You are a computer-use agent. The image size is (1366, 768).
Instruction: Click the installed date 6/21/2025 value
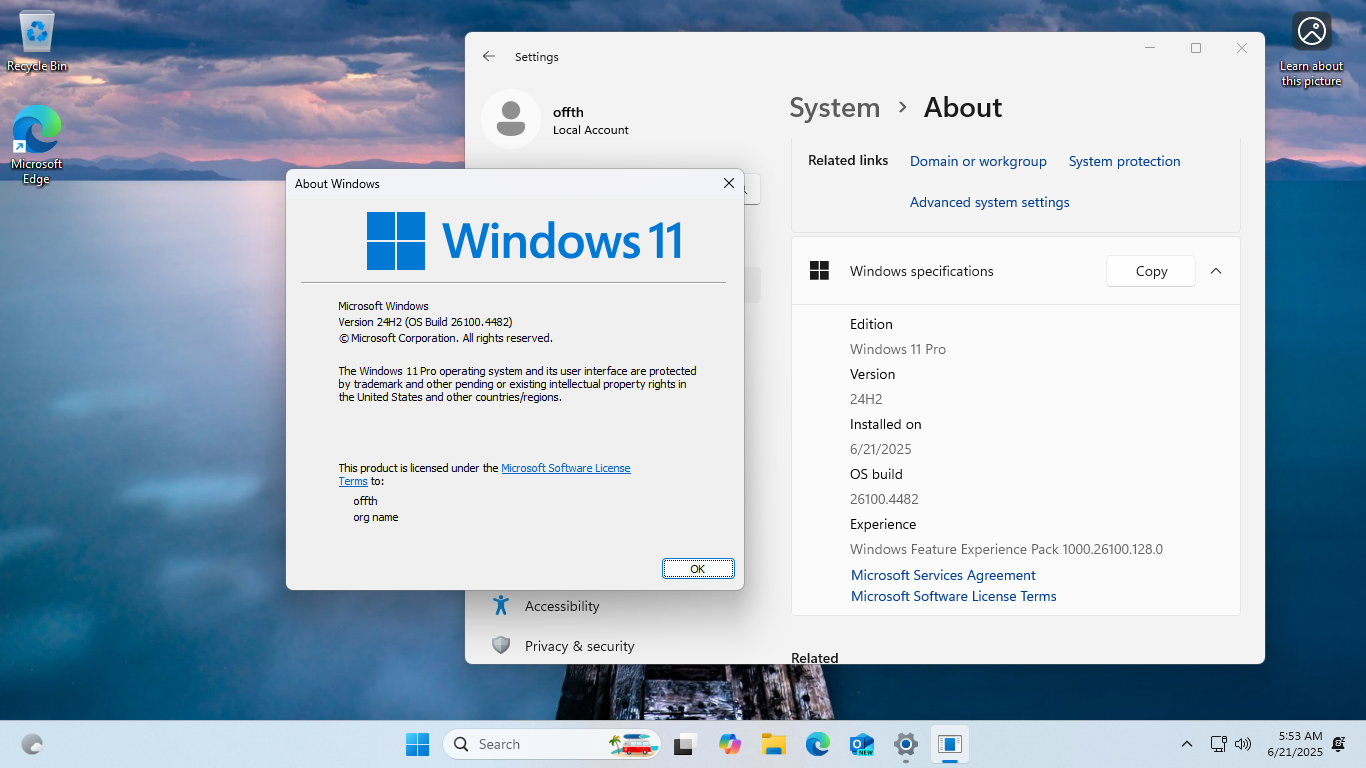[881, 449]
